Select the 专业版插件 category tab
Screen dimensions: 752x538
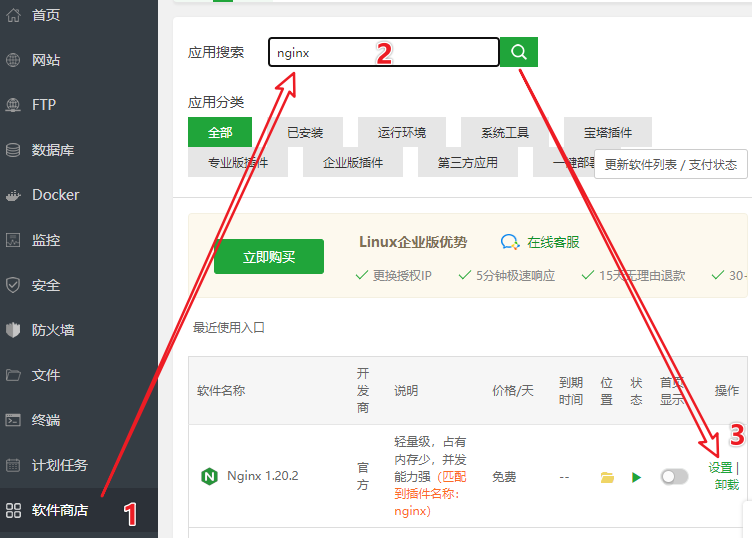coord(238,163)
